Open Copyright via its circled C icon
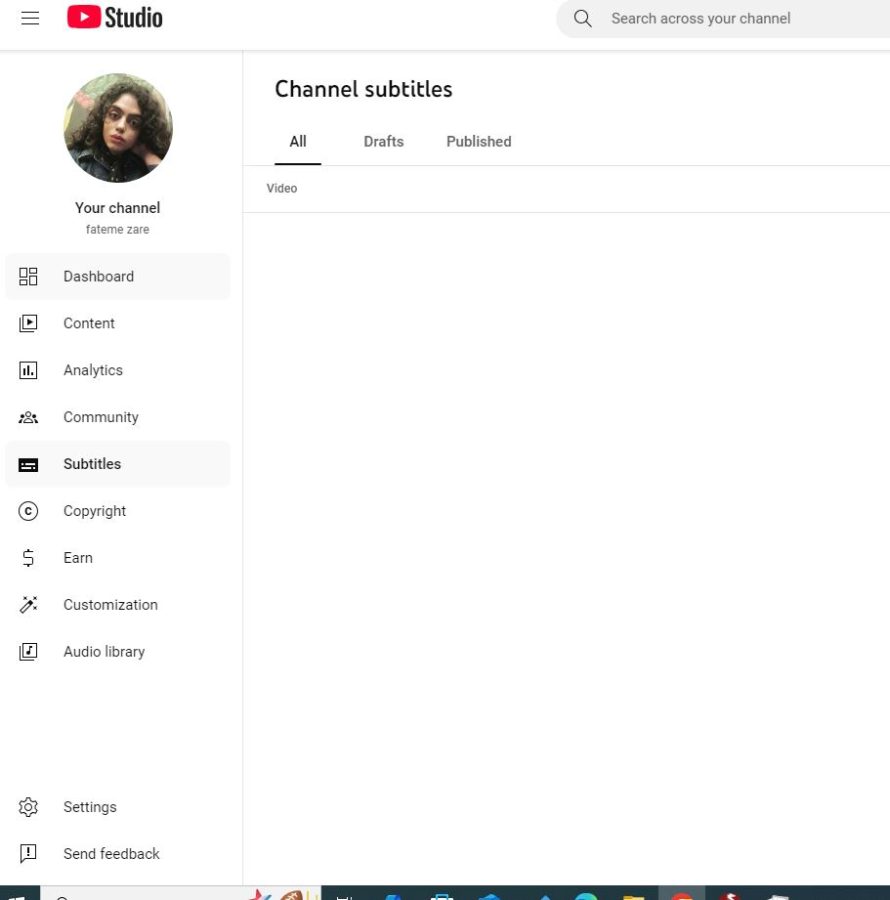The image size is (890, 900). point(28,511)
